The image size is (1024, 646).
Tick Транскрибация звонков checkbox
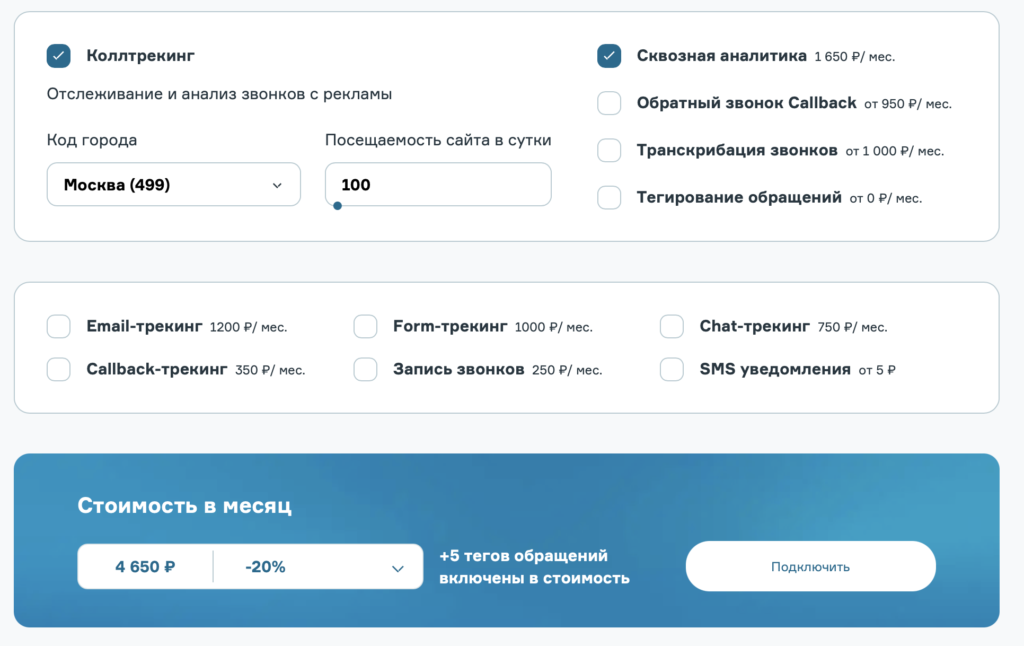click(609, 150)
